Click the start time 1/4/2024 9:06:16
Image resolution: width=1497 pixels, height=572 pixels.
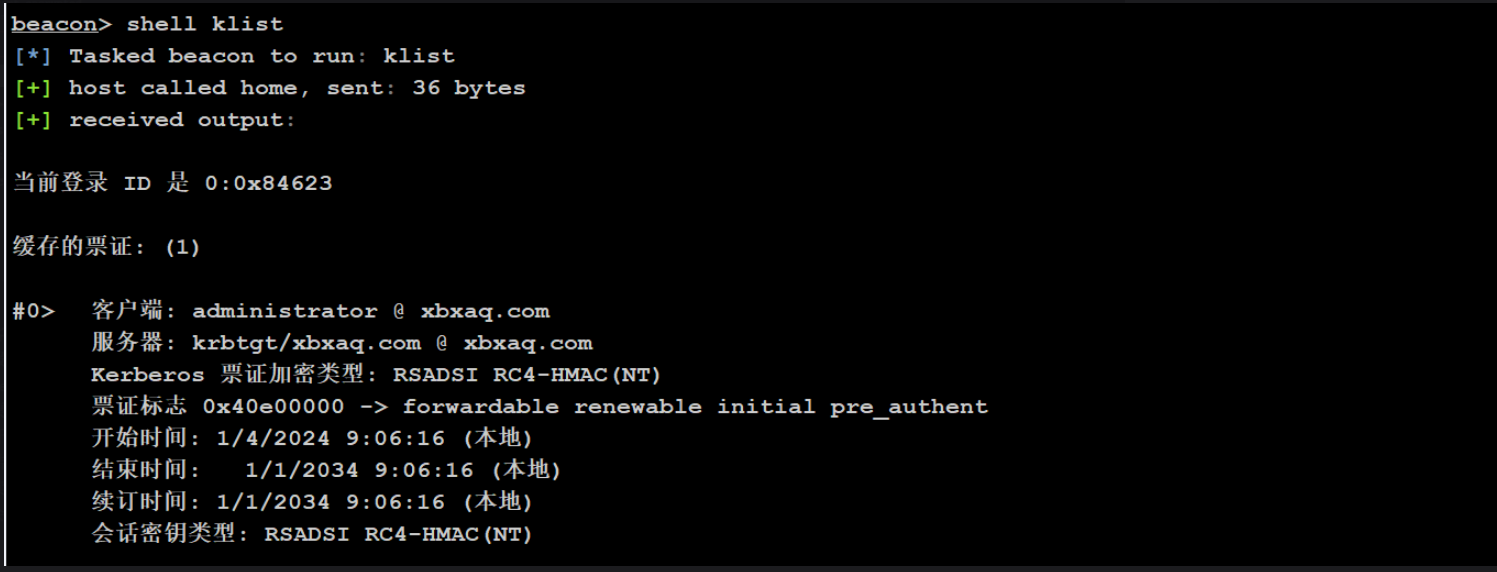point(330,439)
